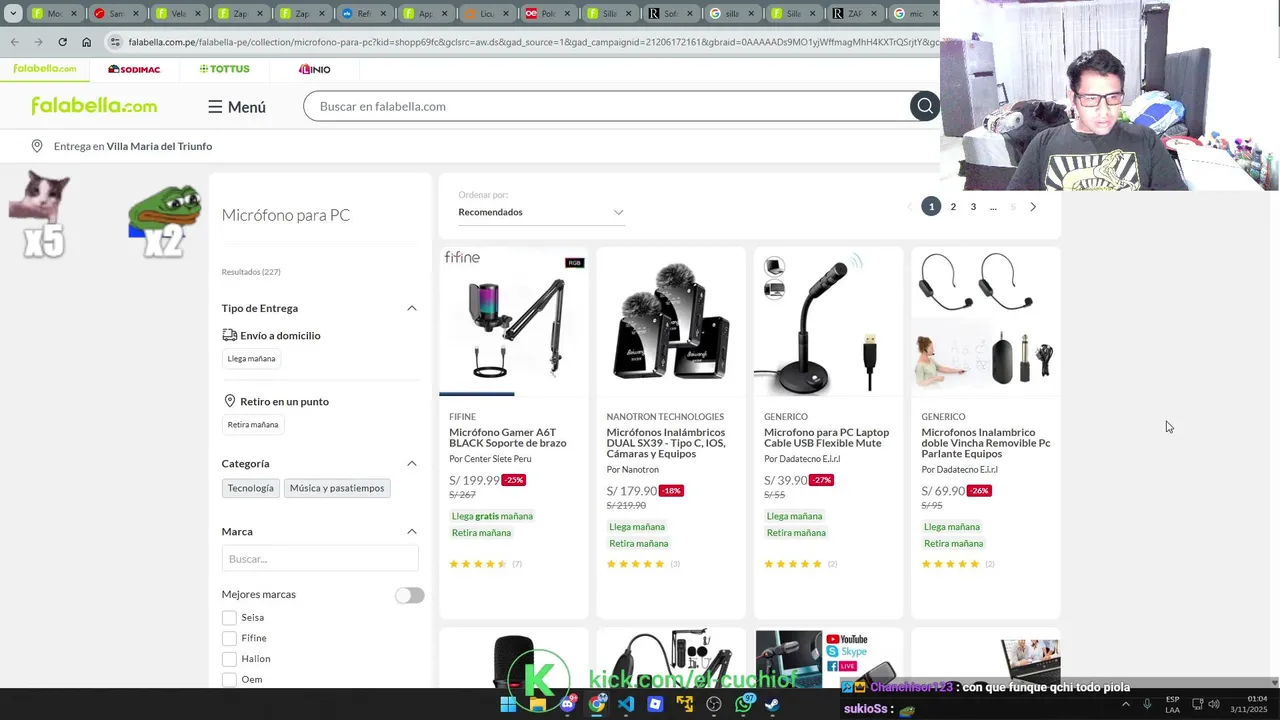1280x720 pixels.
Task: Go to falabella.com home logo
Action: point(94,106)
